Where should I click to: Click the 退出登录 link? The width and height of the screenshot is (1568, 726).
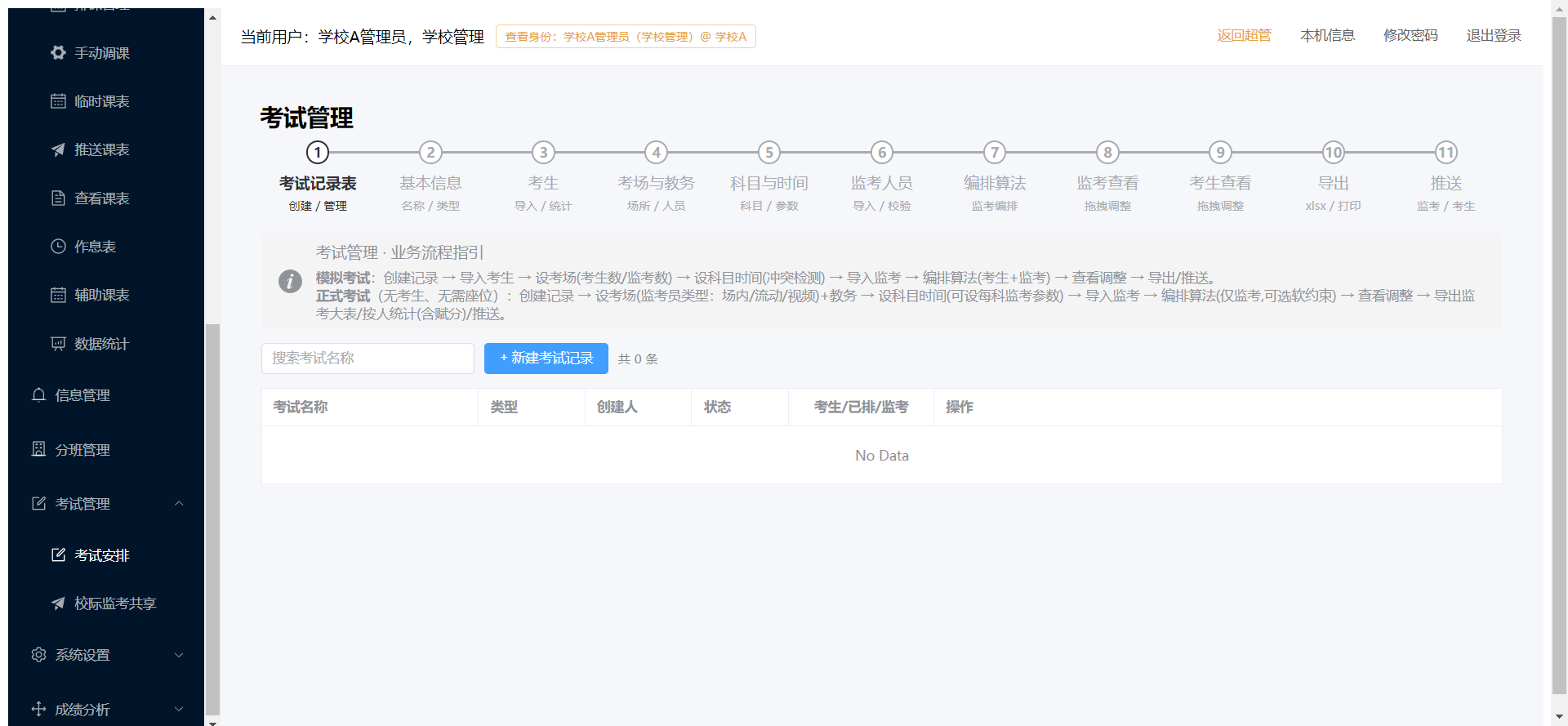(x=1494, y=35)
